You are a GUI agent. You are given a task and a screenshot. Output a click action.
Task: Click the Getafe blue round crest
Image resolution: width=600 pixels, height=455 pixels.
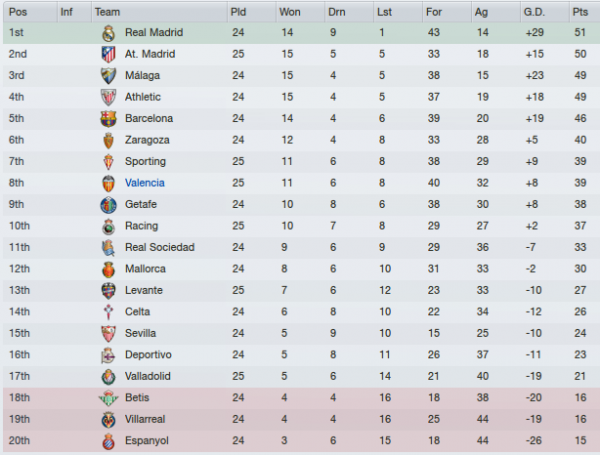tap(109, 205)
